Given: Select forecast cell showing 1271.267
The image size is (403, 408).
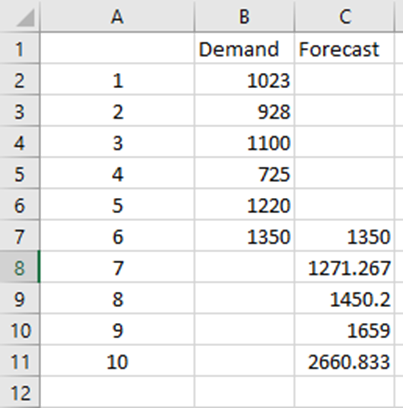Looking at the screenshot, I should tap(344, 268).
